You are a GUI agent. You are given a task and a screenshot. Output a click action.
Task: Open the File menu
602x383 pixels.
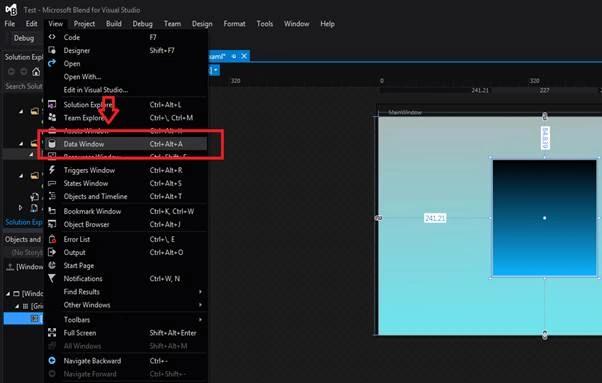pyautogui.click(x=10, y=24)
